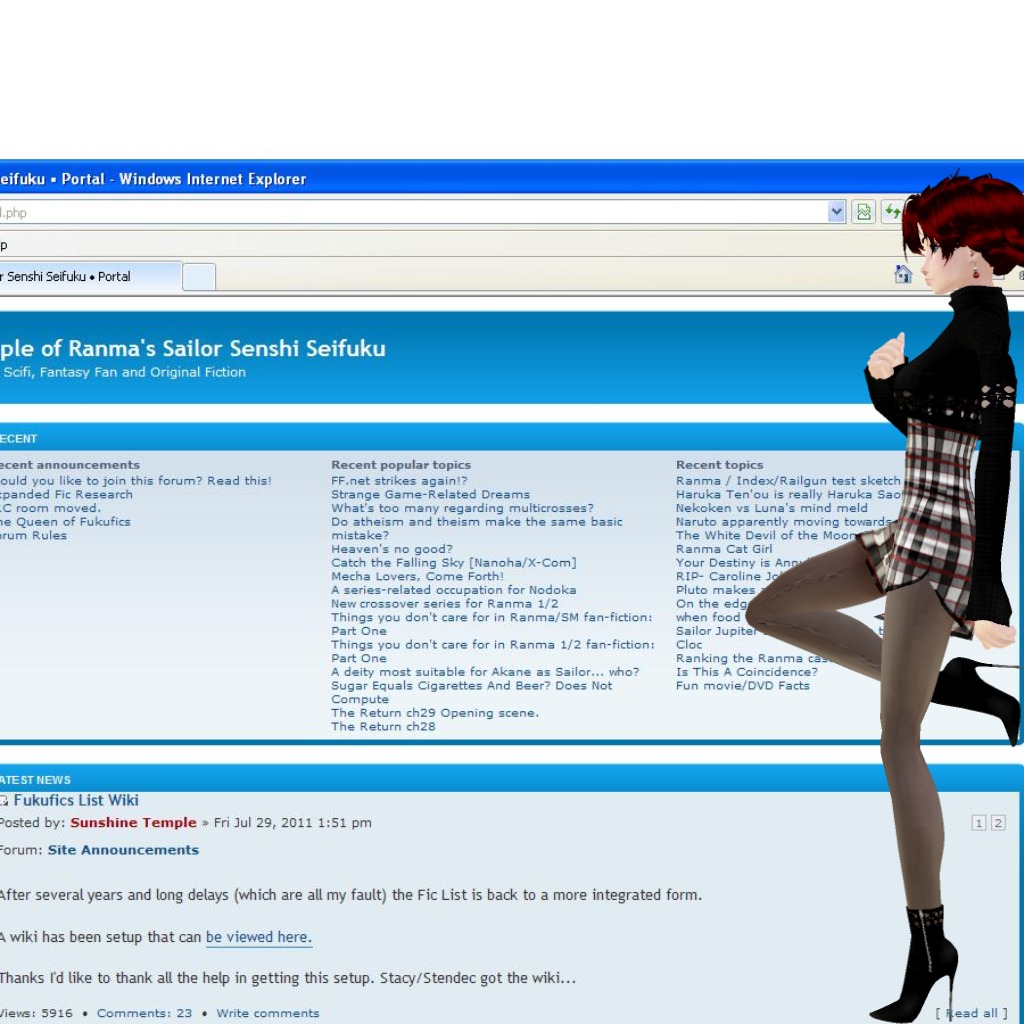Click the Compatibility View broken-page icon
This screenshot has height=1024, width=1024.
coord(863,212)
